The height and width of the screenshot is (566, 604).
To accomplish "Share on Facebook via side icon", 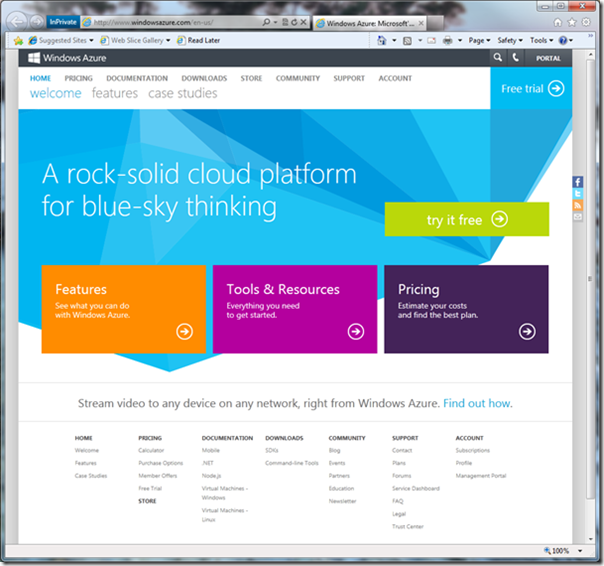I will point(577,182).
